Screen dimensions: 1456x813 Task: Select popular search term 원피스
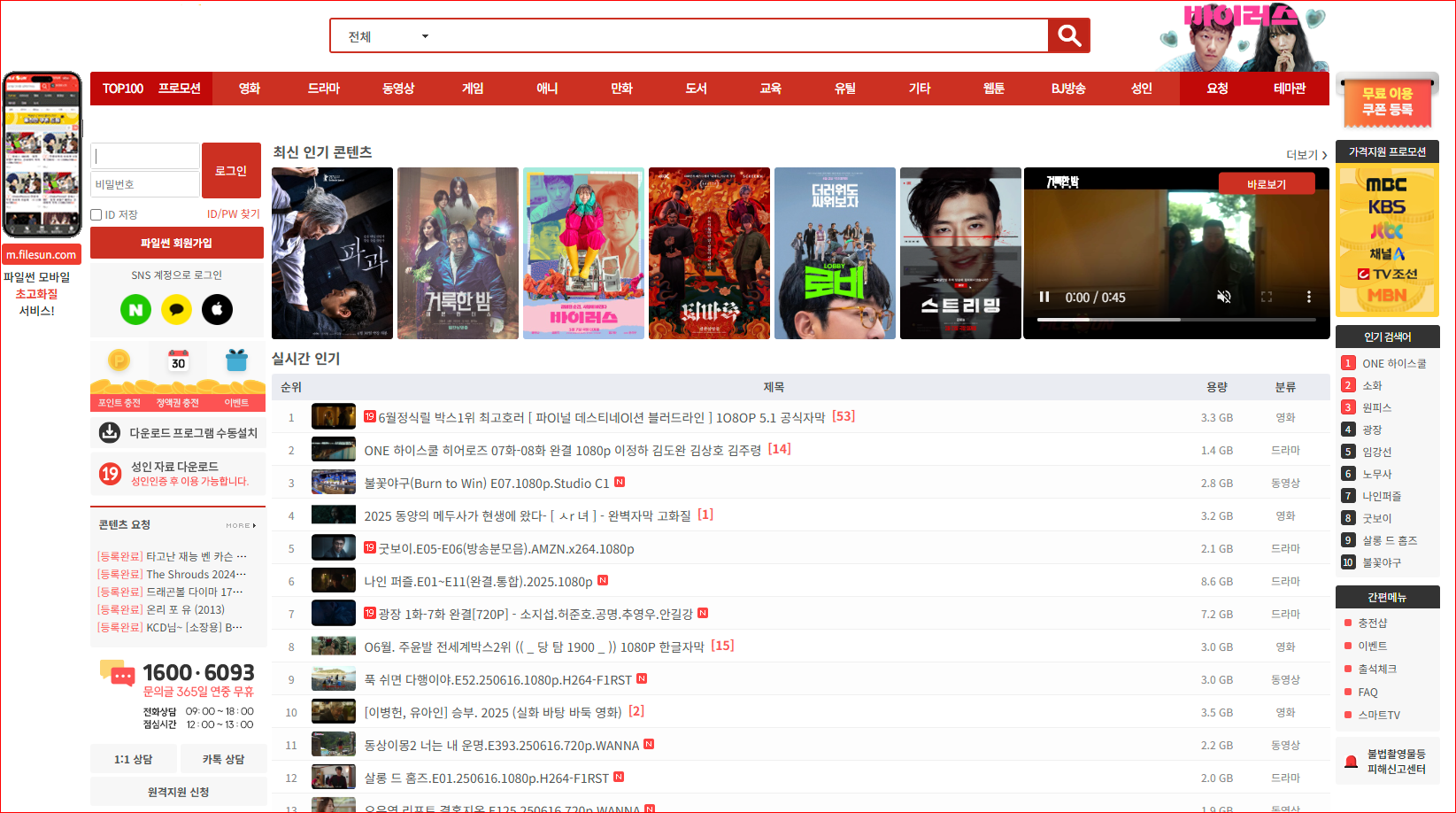tap(1376, 407)
